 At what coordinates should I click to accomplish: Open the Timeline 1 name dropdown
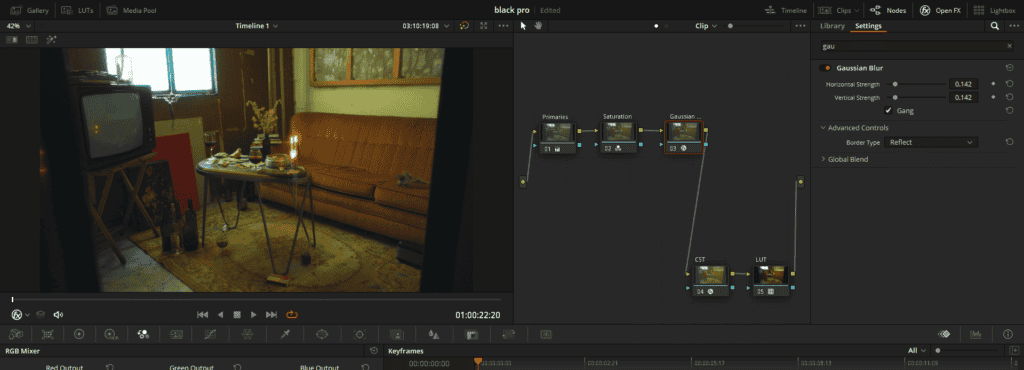coord(257,26)
